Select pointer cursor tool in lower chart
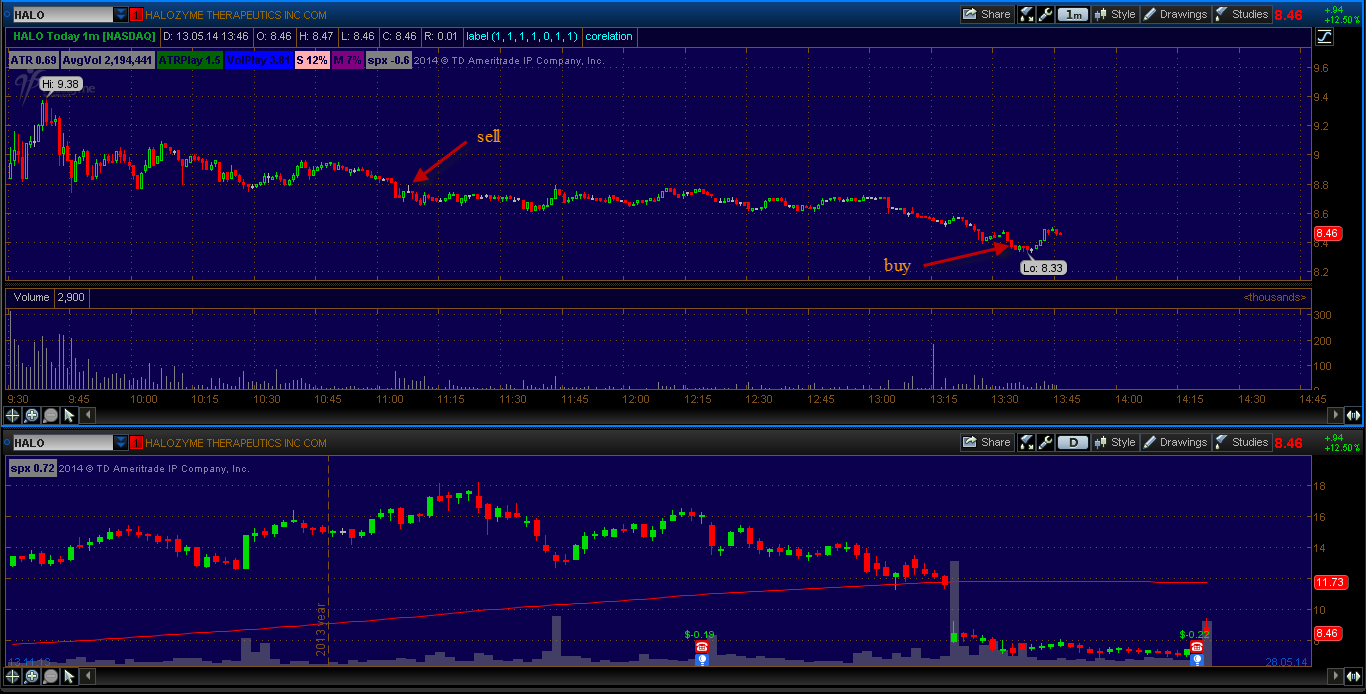This screenshot has width=1366, height=694. click(70, 677)
